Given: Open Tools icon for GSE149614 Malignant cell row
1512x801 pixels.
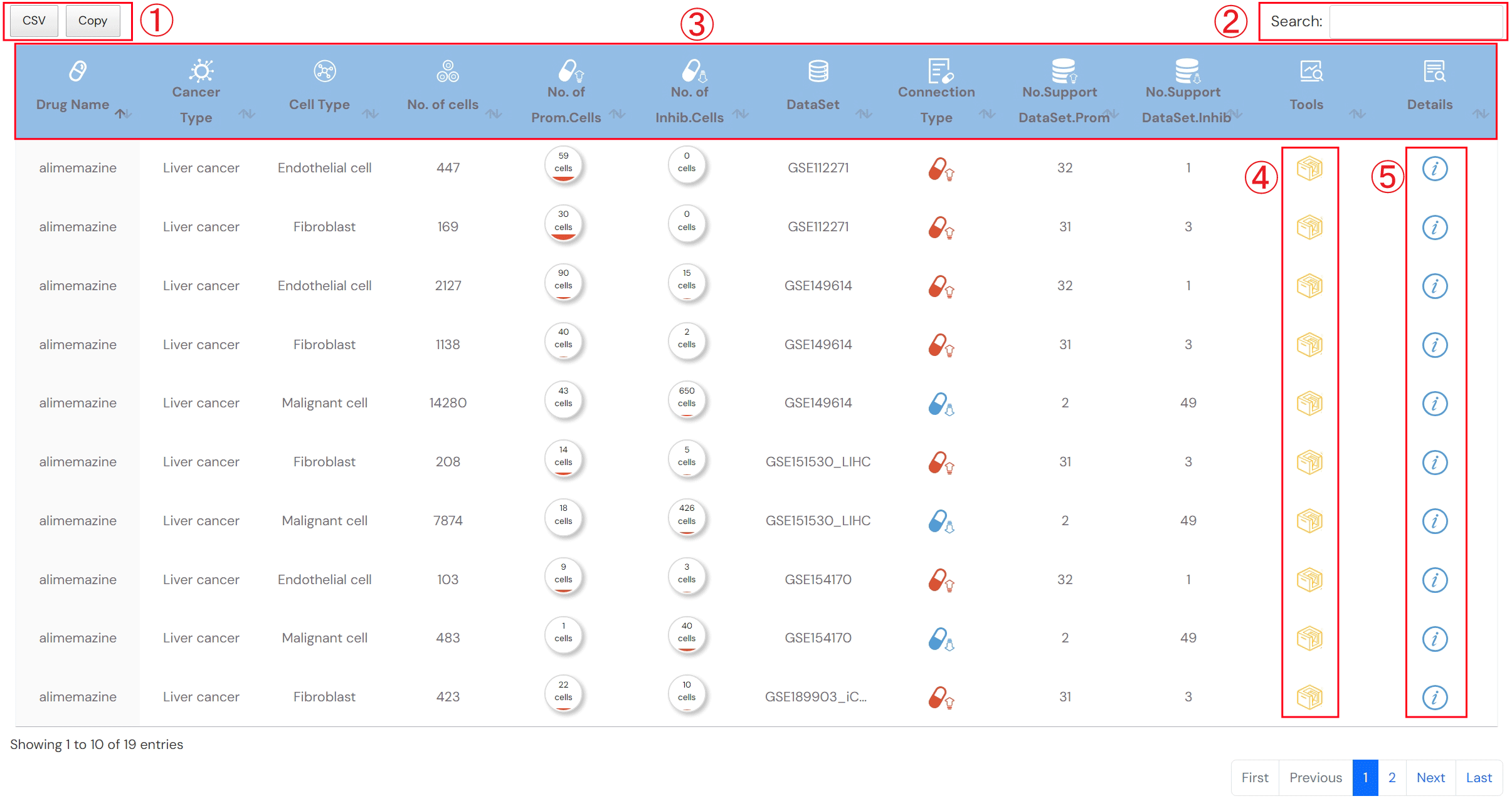Looking at the screenshot, I should click(1309, 403).
